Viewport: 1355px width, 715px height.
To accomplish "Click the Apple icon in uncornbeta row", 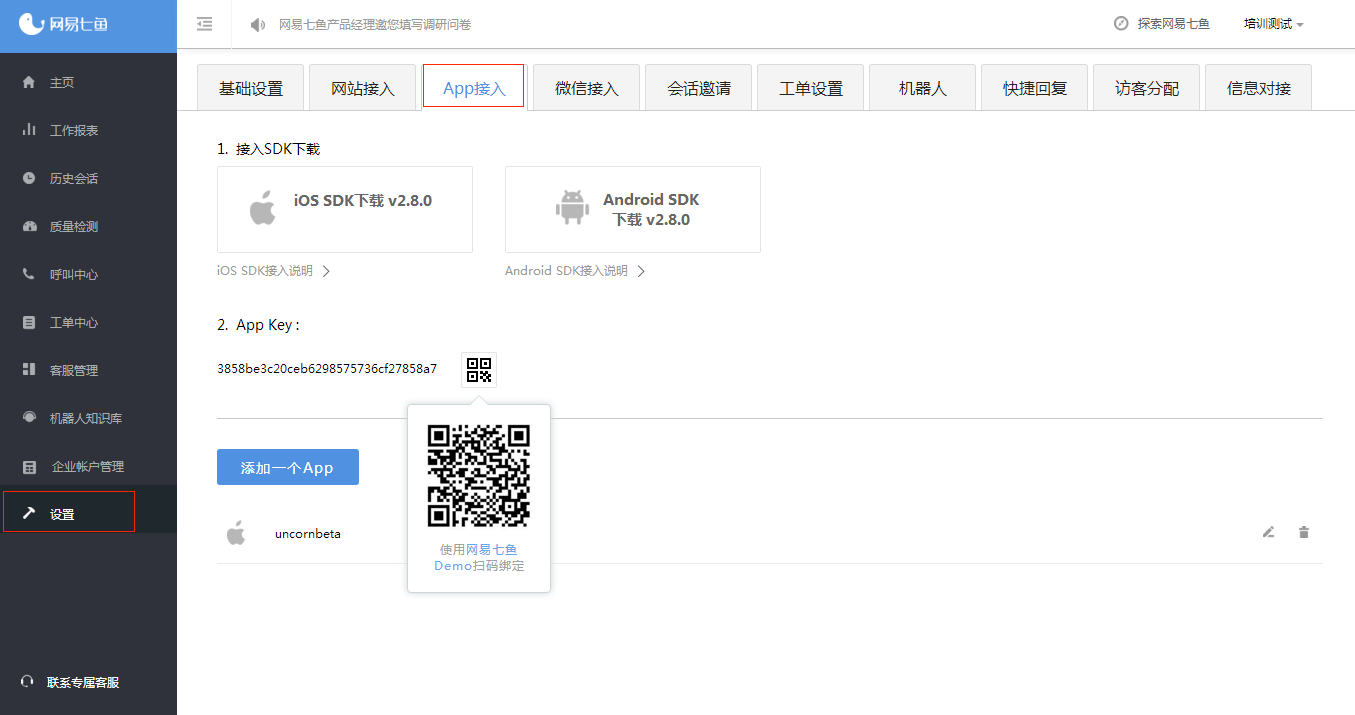I will pos(236,533).
